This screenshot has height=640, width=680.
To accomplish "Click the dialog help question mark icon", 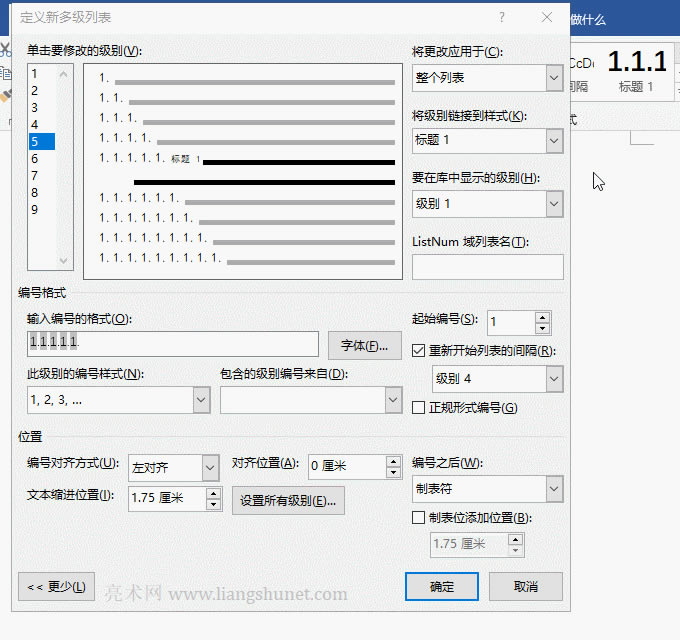I will pyautogui.click(x=502, y=17).
